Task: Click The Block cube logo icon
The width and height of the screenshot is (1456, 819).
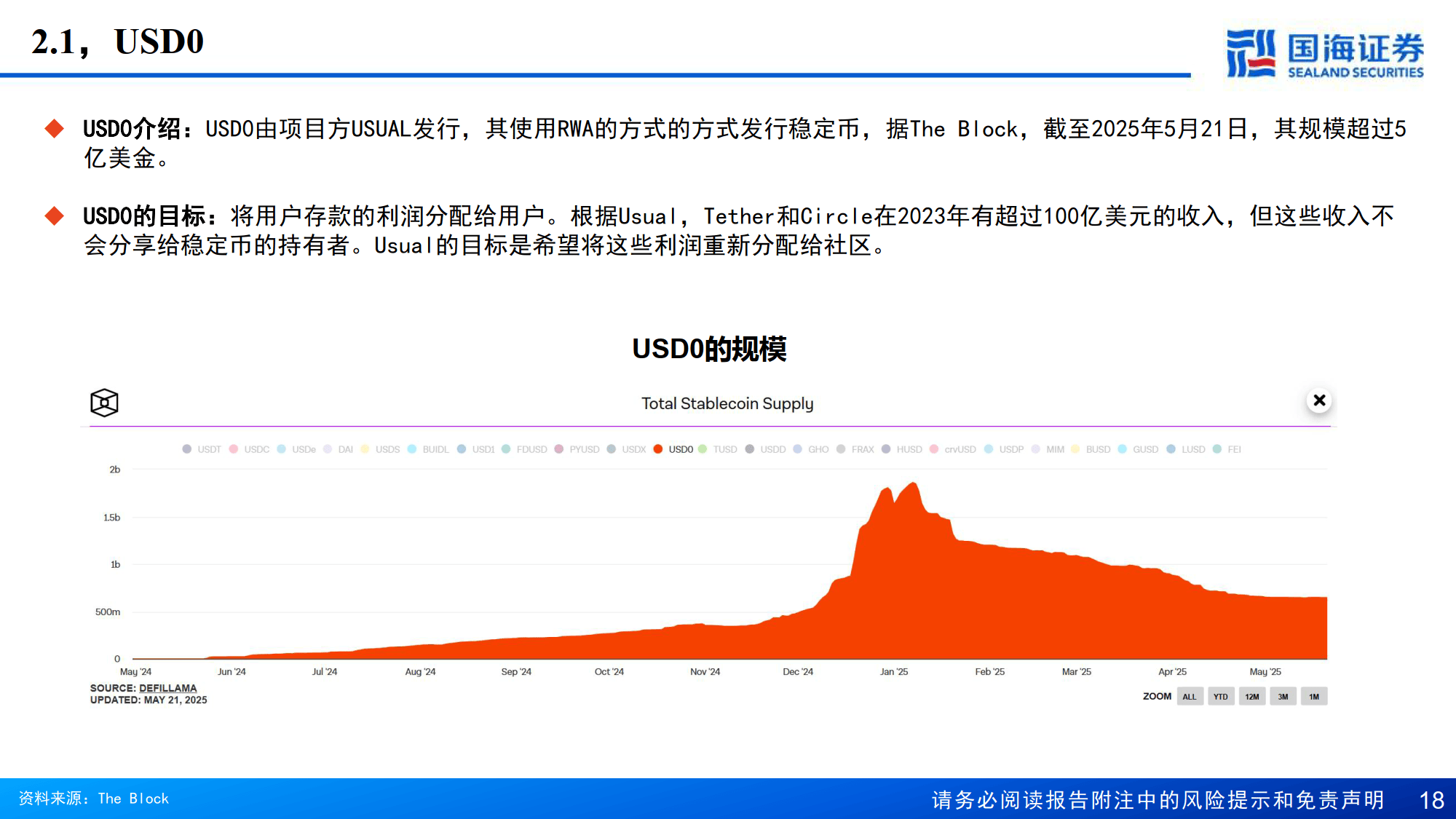Action: (104, 403)
